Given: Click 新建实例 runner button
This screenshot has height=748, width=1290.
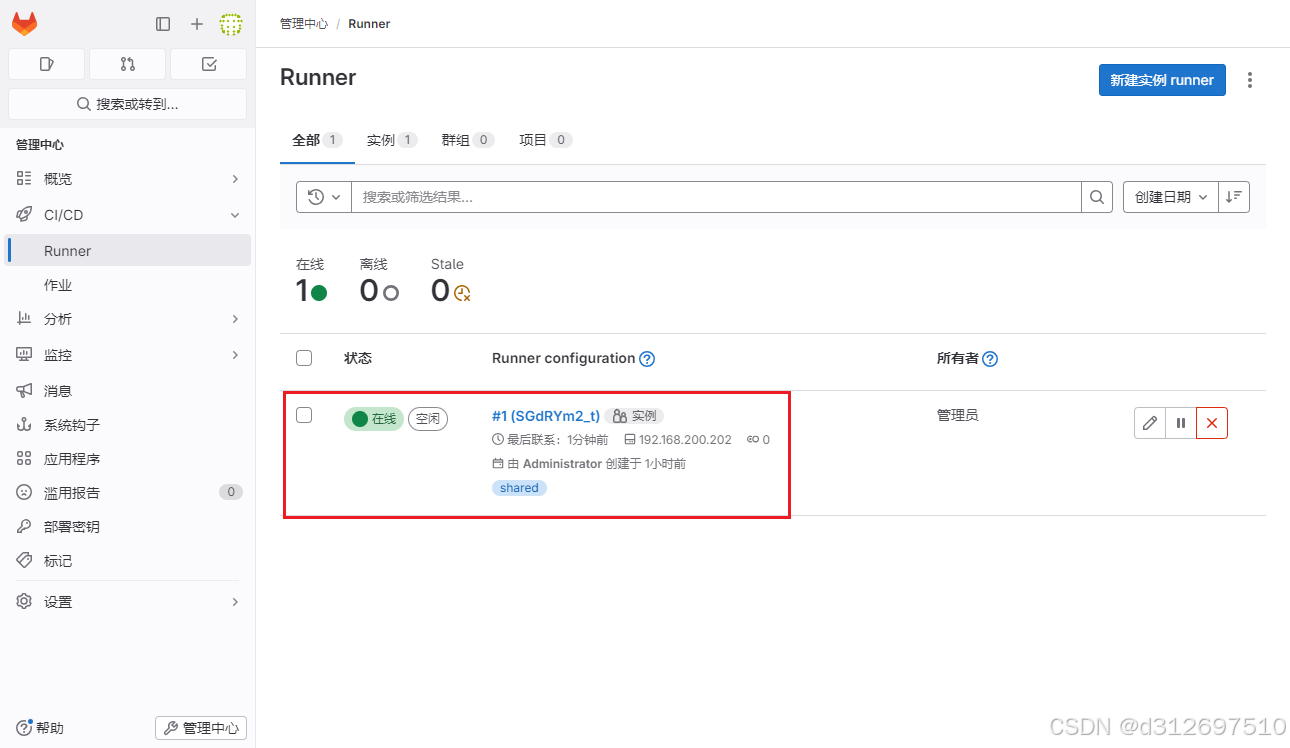Looking at the screenshot, I should [x=1162, y=80].
